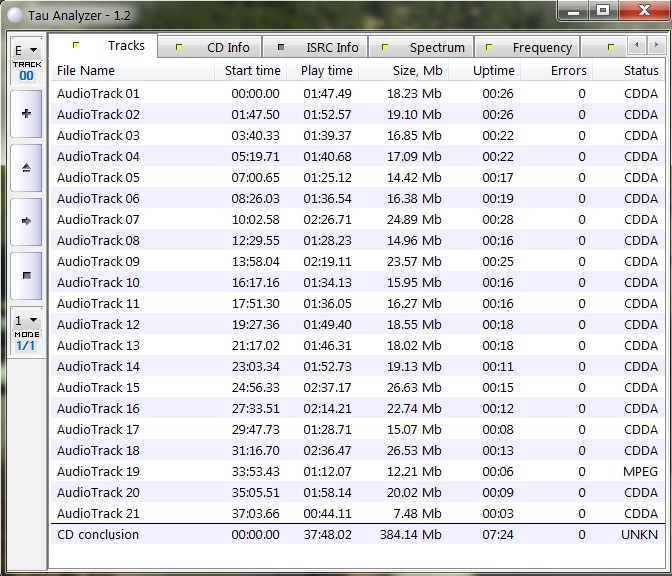The width and height of the screenshot is (672, 576).
Task: Click the Errors column header
Action: [567, 71]
